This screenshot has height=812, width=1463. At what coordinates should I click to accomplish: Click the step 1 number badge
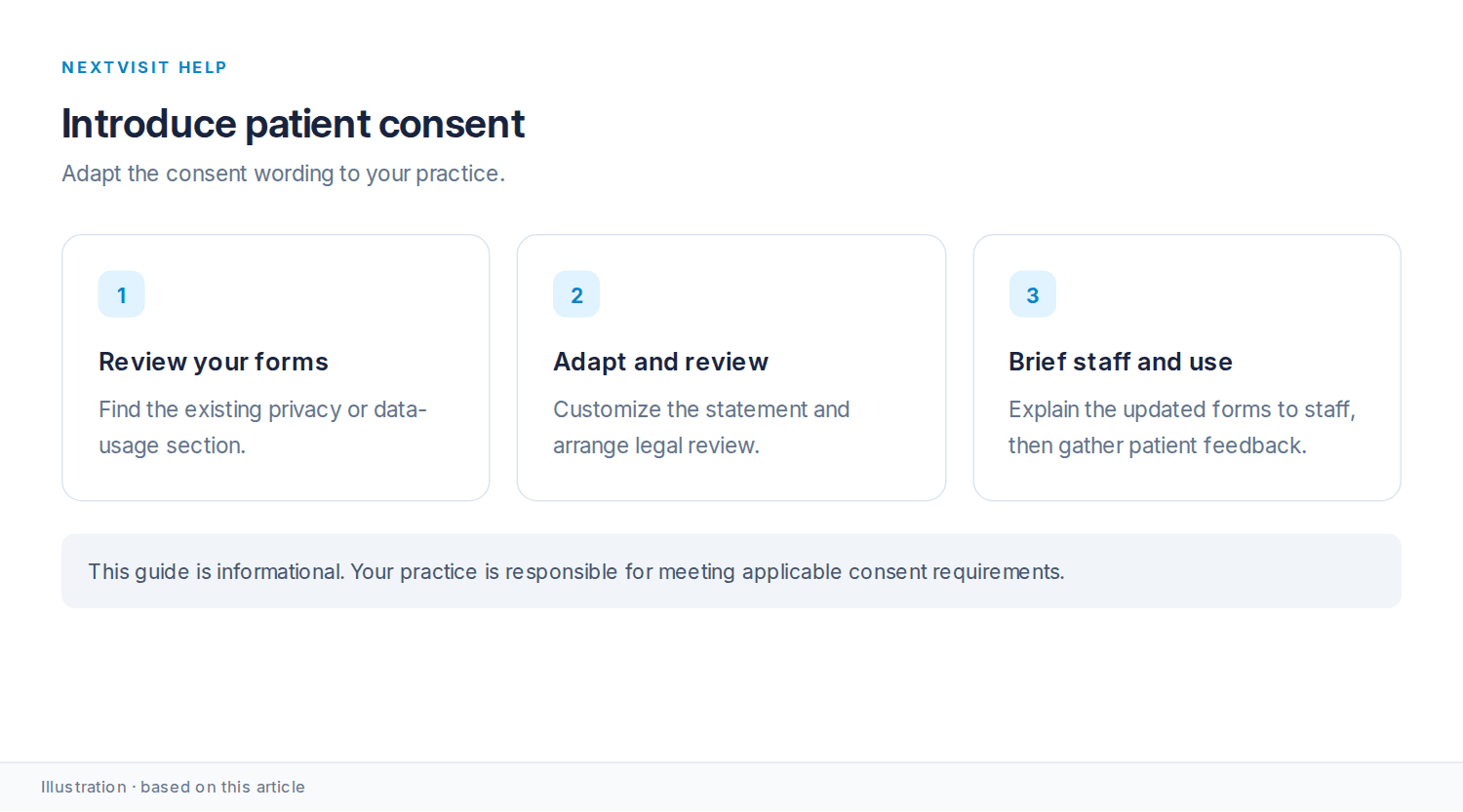pyautogui.click(x=122, y=294)
